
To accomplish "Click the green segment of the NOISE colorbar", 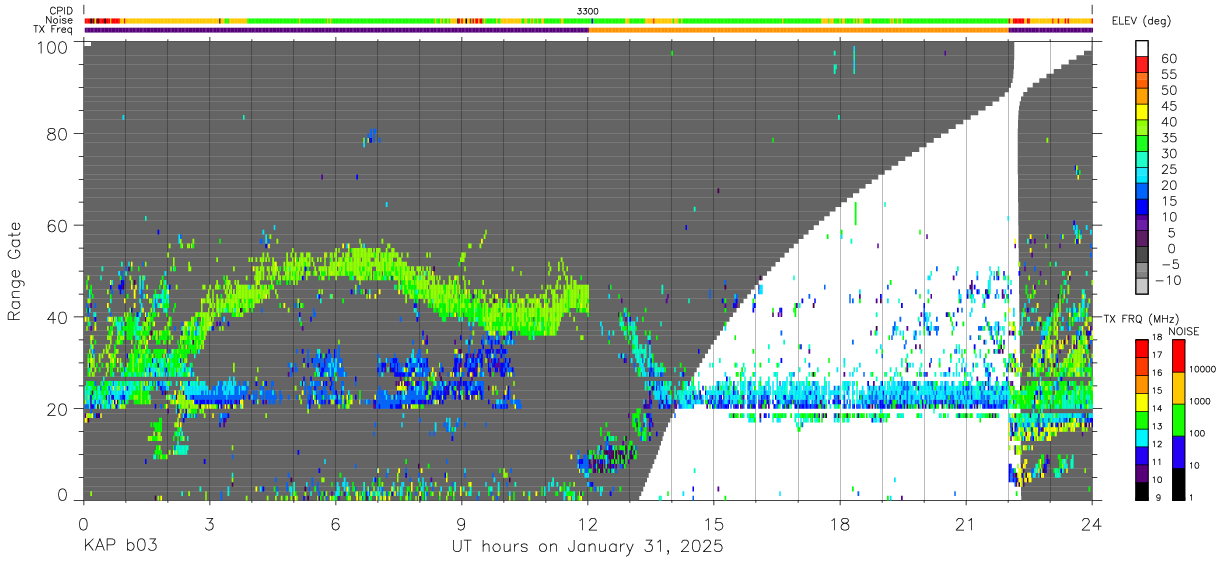I will [x=1178, y=420].
